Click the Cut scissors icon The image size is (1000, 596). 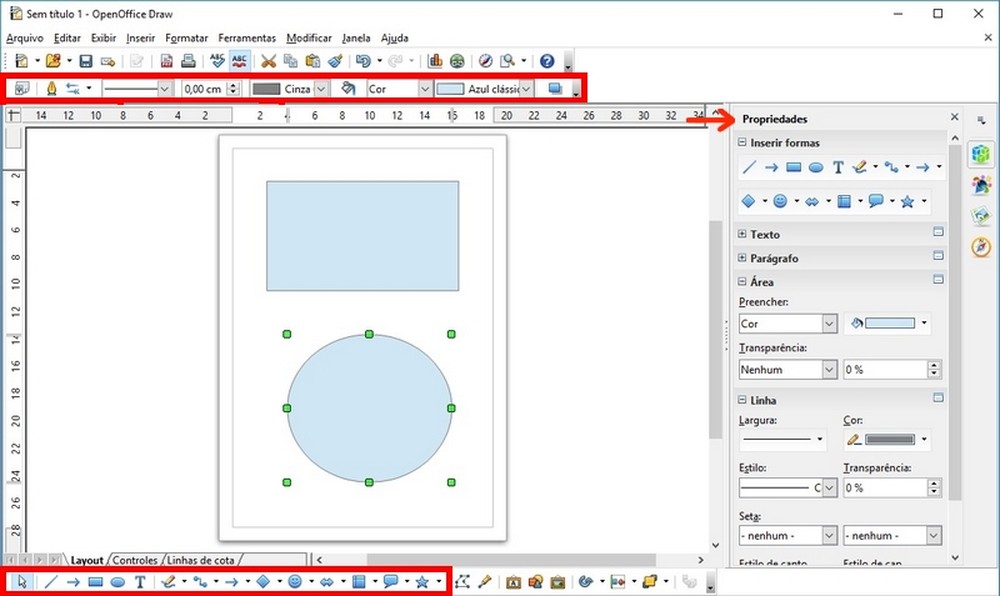click(x=268, y=61)
